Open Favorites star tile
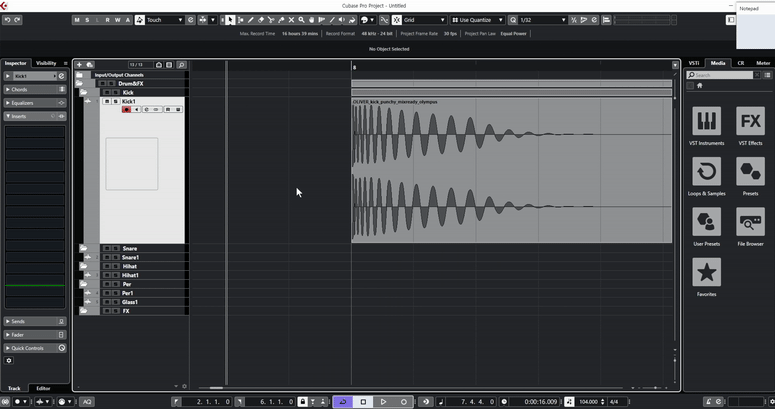This screenshot has width=775, height=409. [706, 272]
